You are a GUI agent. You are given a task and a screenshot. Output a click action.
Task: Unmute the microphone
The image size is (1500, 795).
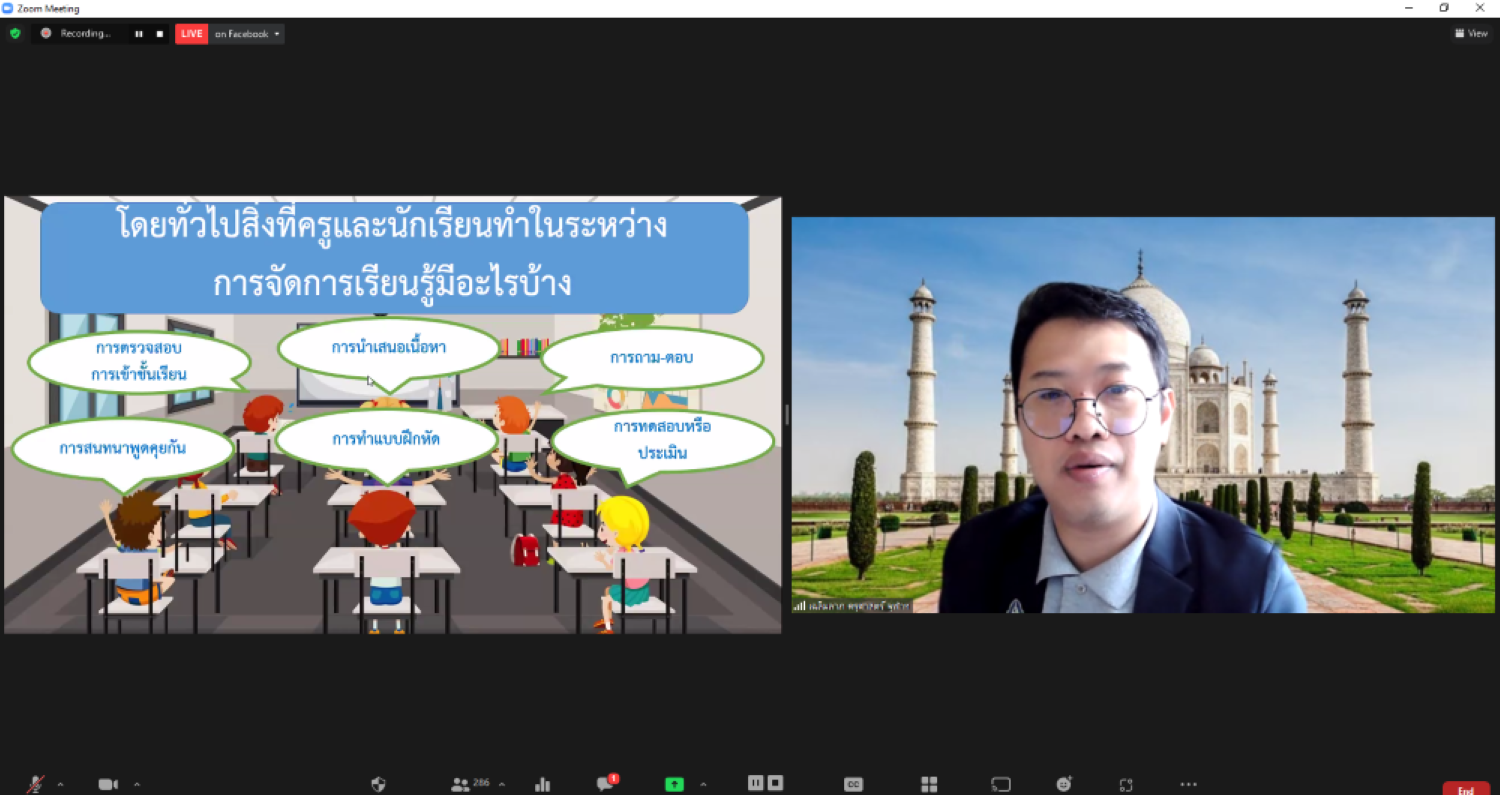point(36,784)
